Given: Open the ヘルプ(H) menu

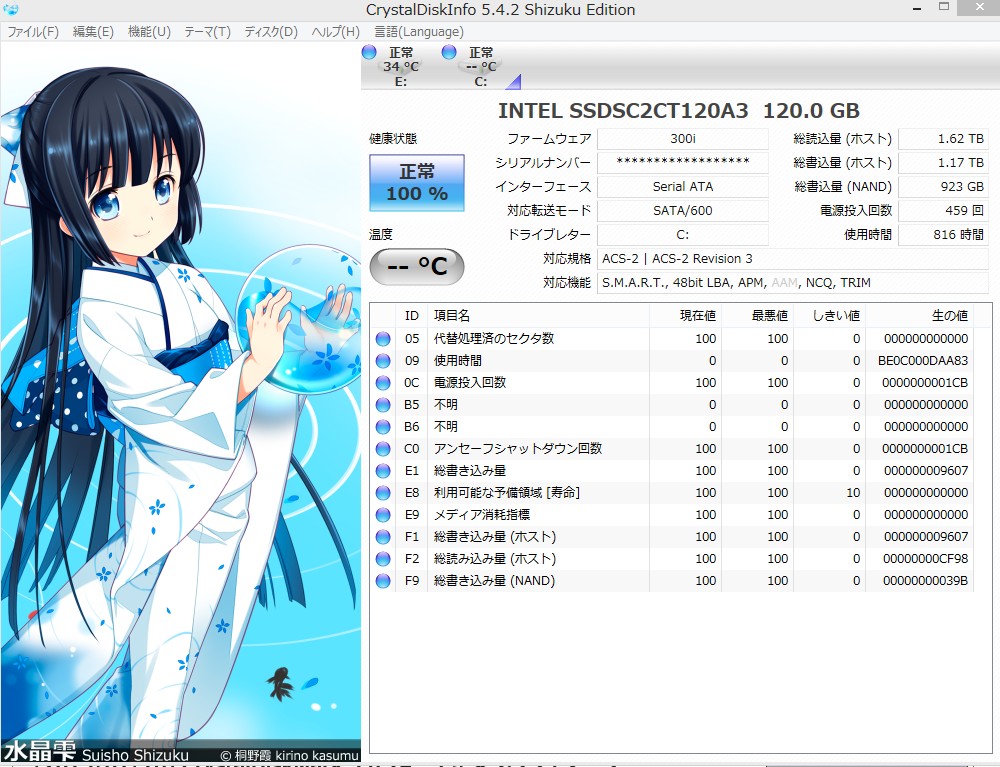Looking at the screenshot, I should (335, 32).
